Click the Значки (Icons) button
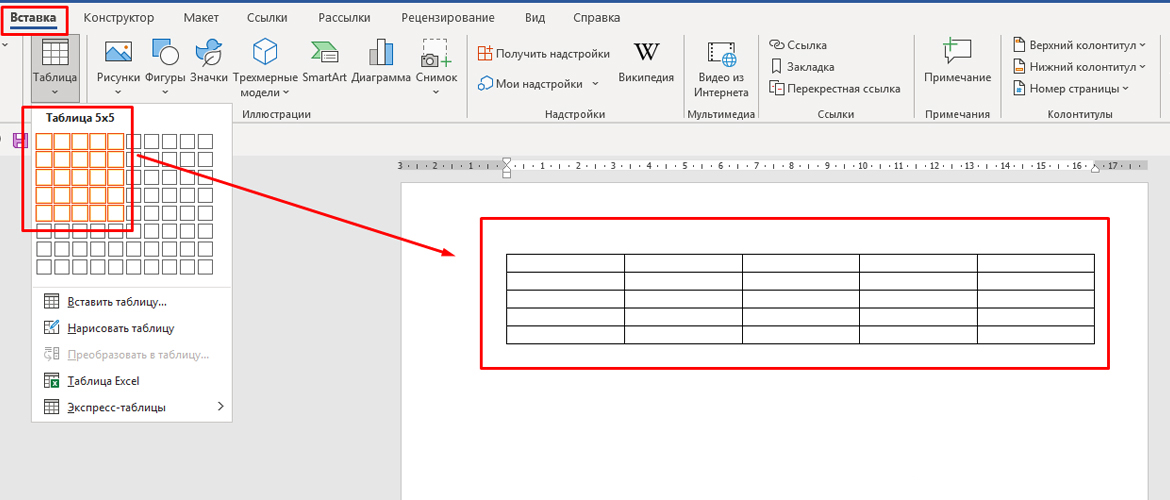This screenshot has height=500, width=1170. click(x=208, y=54)
